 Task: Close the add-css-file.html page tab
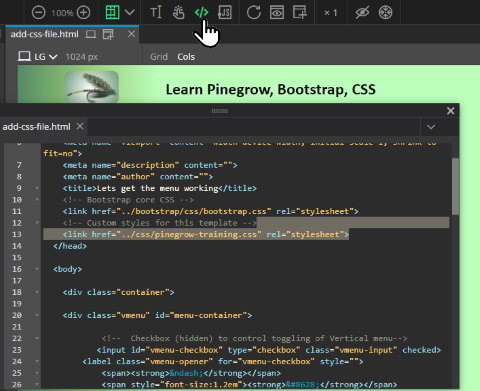pyautogui.click(x=131, y=34)
